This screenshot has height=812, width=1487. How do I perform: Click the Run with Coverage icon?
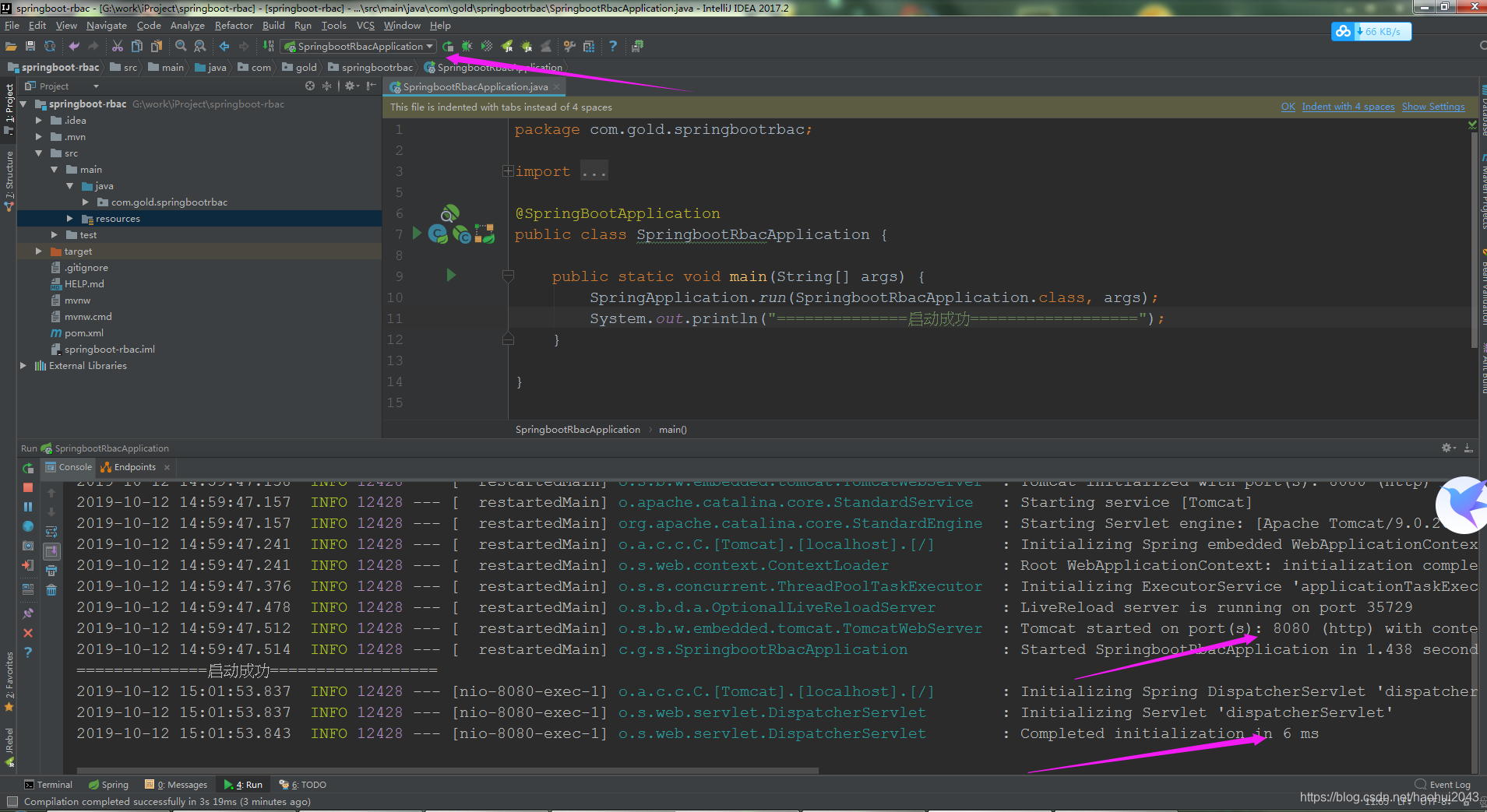pos(487,47)
